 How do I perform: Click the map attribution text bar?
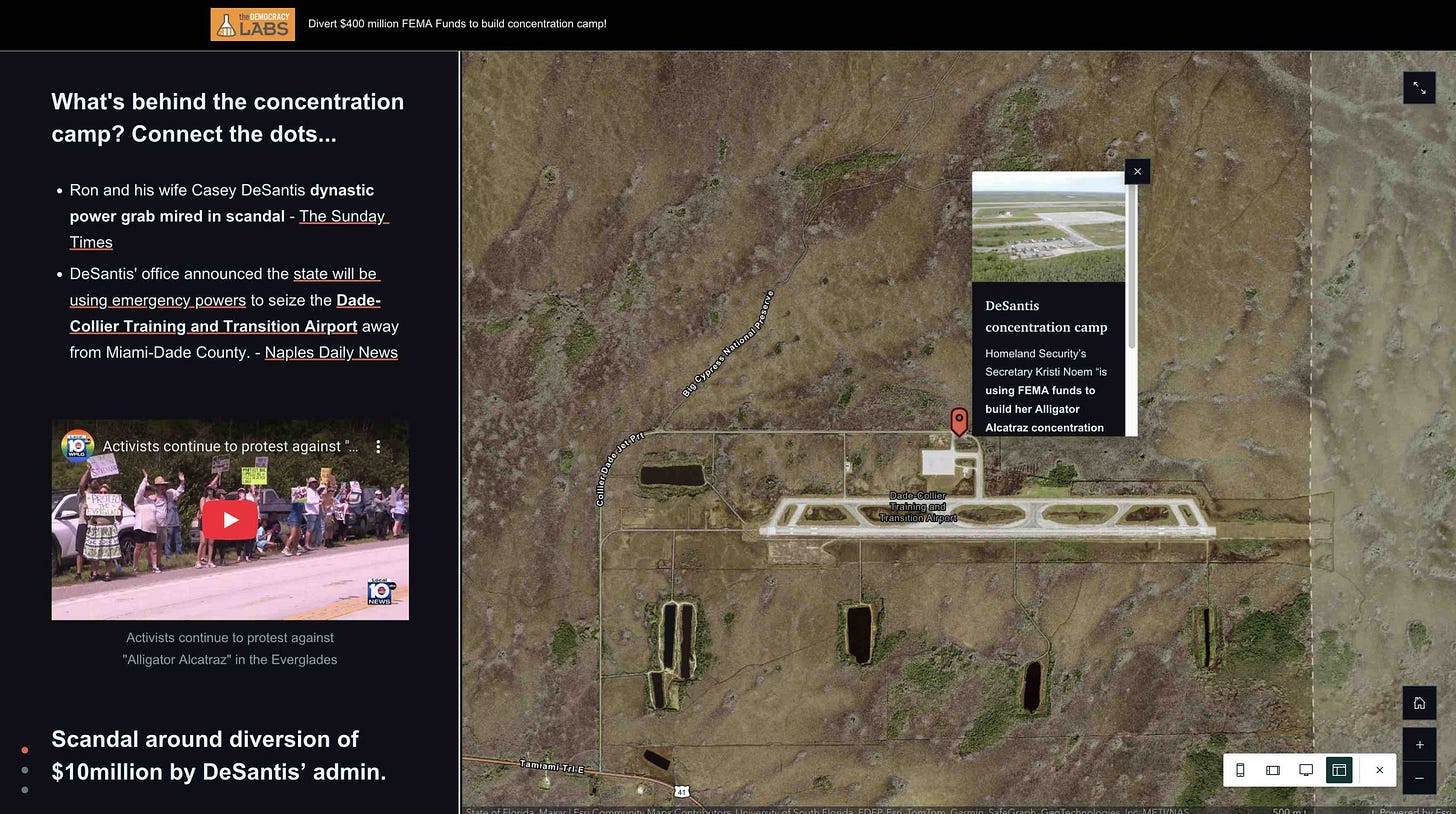point(828,810)
